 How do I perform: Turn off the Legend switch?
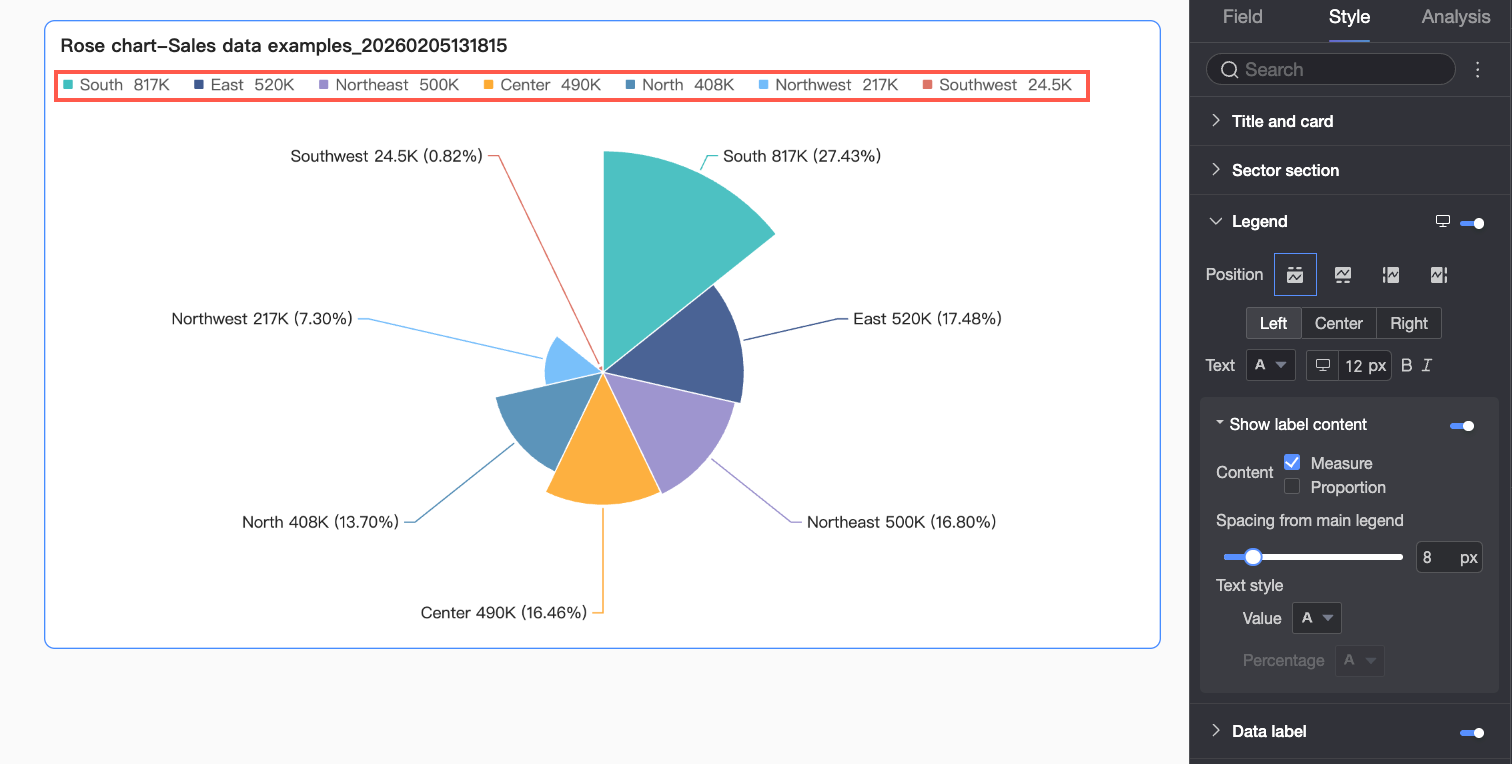[x=1472, y=223]
